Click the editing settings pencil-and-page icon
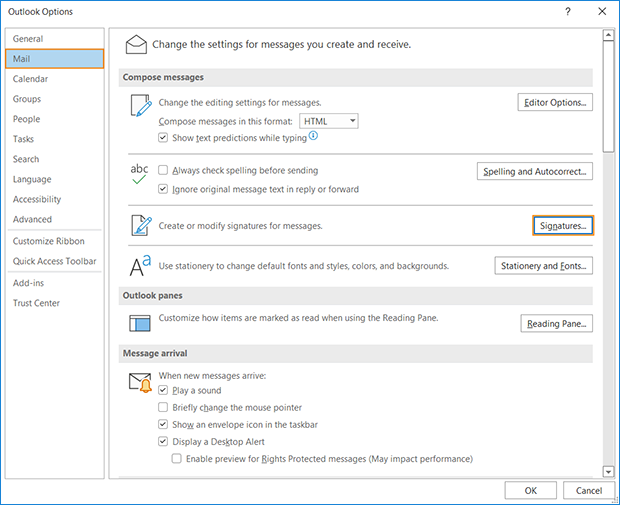 (x=141, y=105)
